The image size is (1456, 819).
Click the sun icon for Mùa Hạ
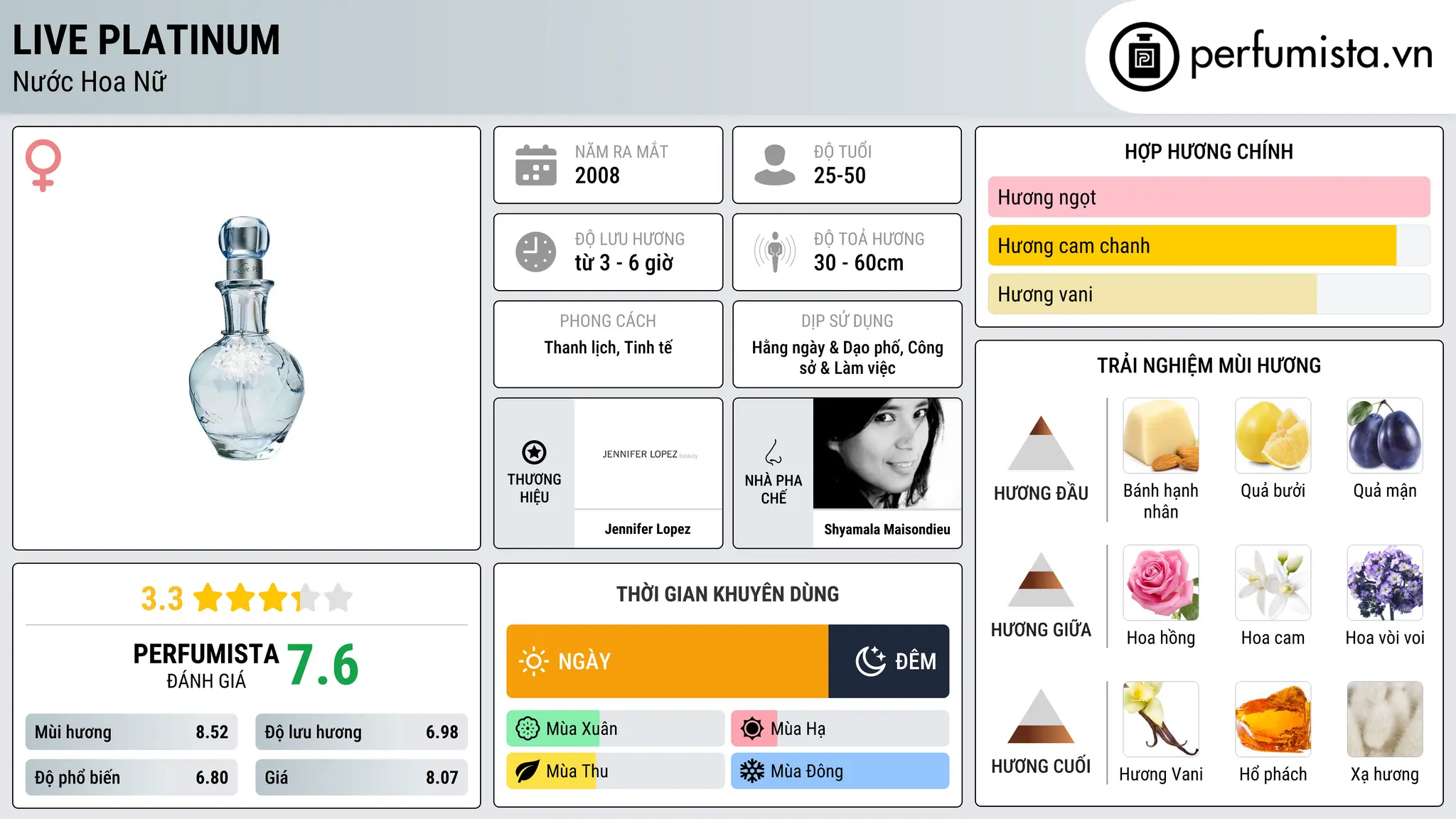coord(752,729)
